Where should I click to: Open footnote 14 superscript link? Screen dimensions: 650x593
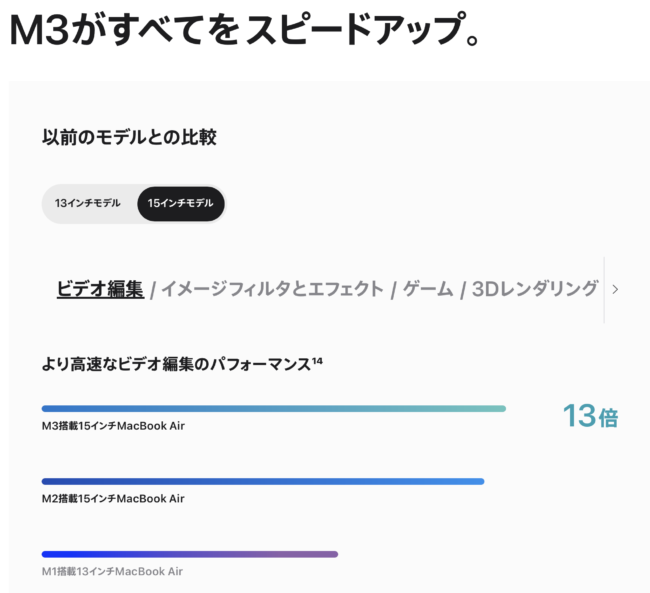click(x=317, y=361)
